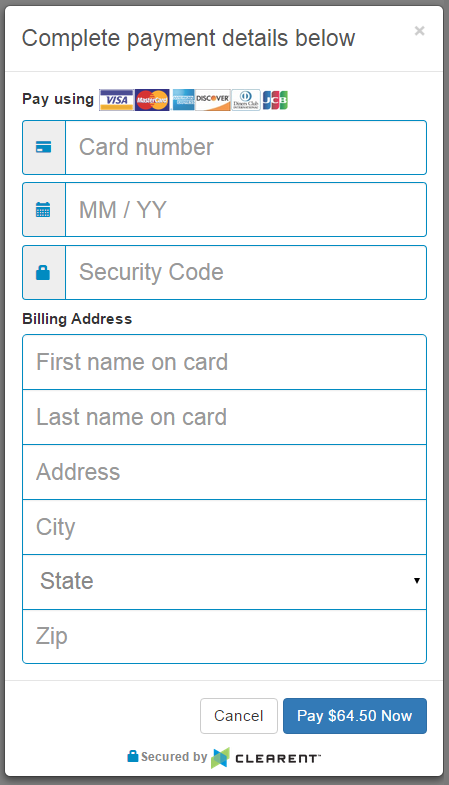Focus the Card number field

(246, 147)
